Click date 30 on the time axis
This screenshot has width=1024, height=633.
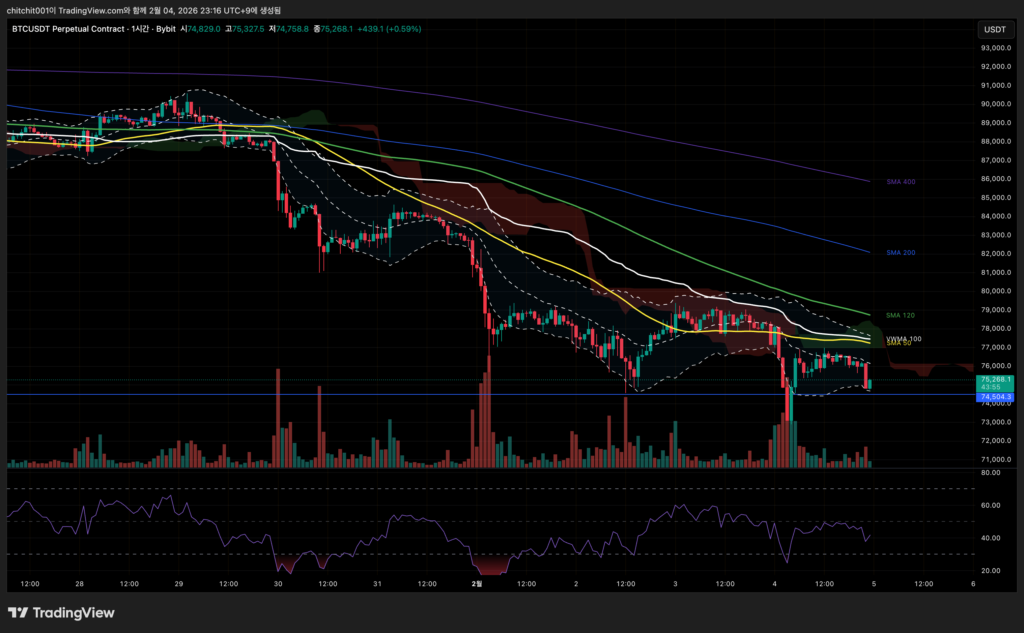tap(278, 583)
